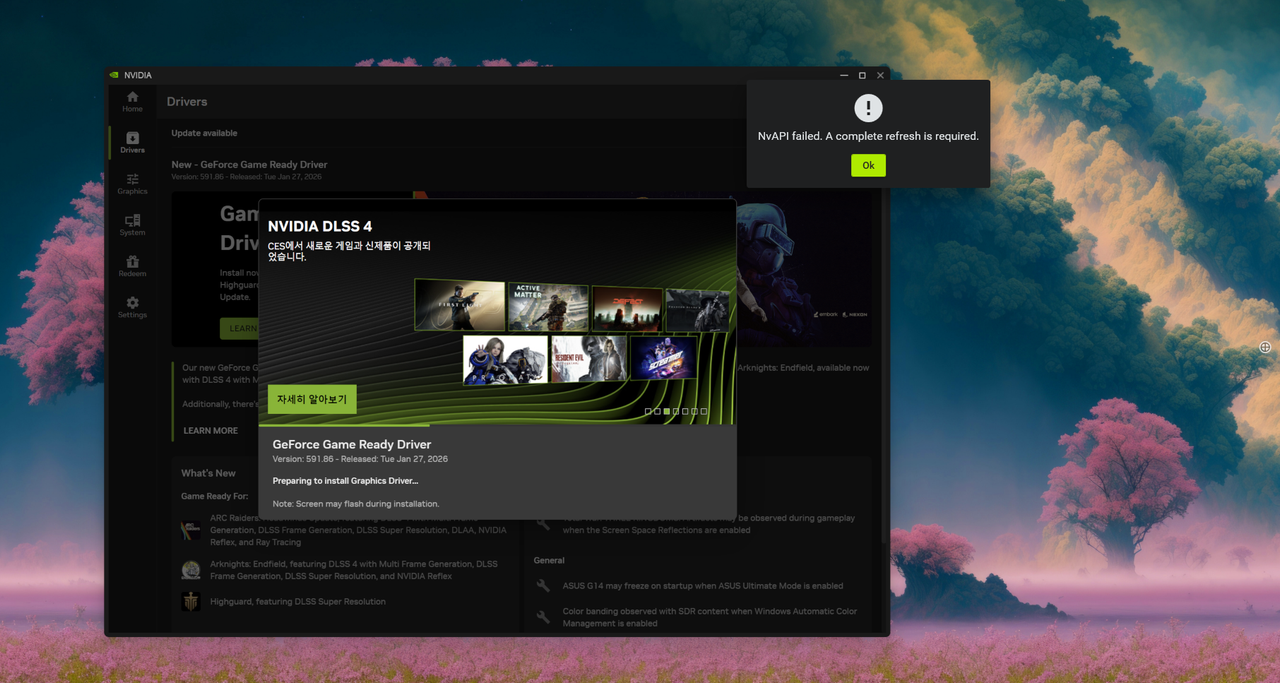Click the partly hidden green LEARN button on the banner
This screenshot has width=1280, height=683.
coord(239,328)
